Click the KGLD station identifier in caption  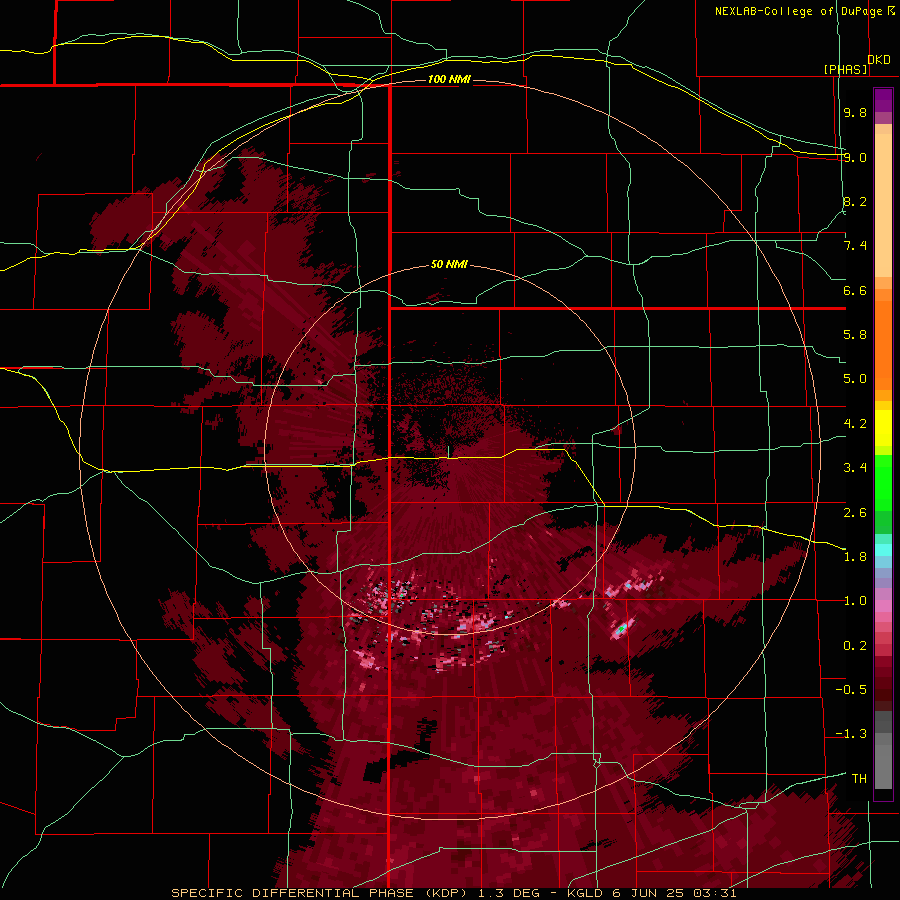tap(585, 893)
